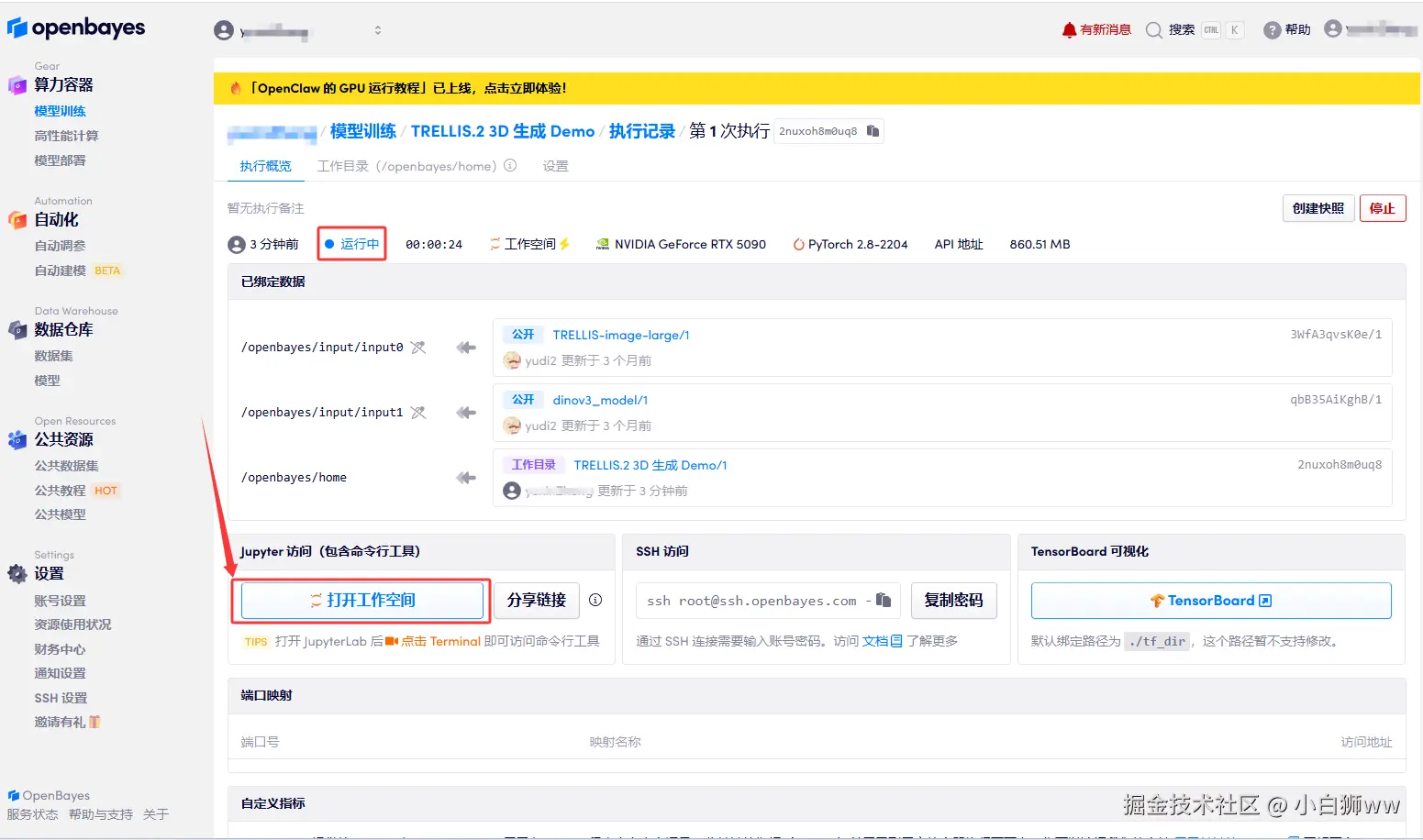The image size is (1423, 840).
Task: Open 资源使用状况 in the sidebar
Action: (72, 624)
